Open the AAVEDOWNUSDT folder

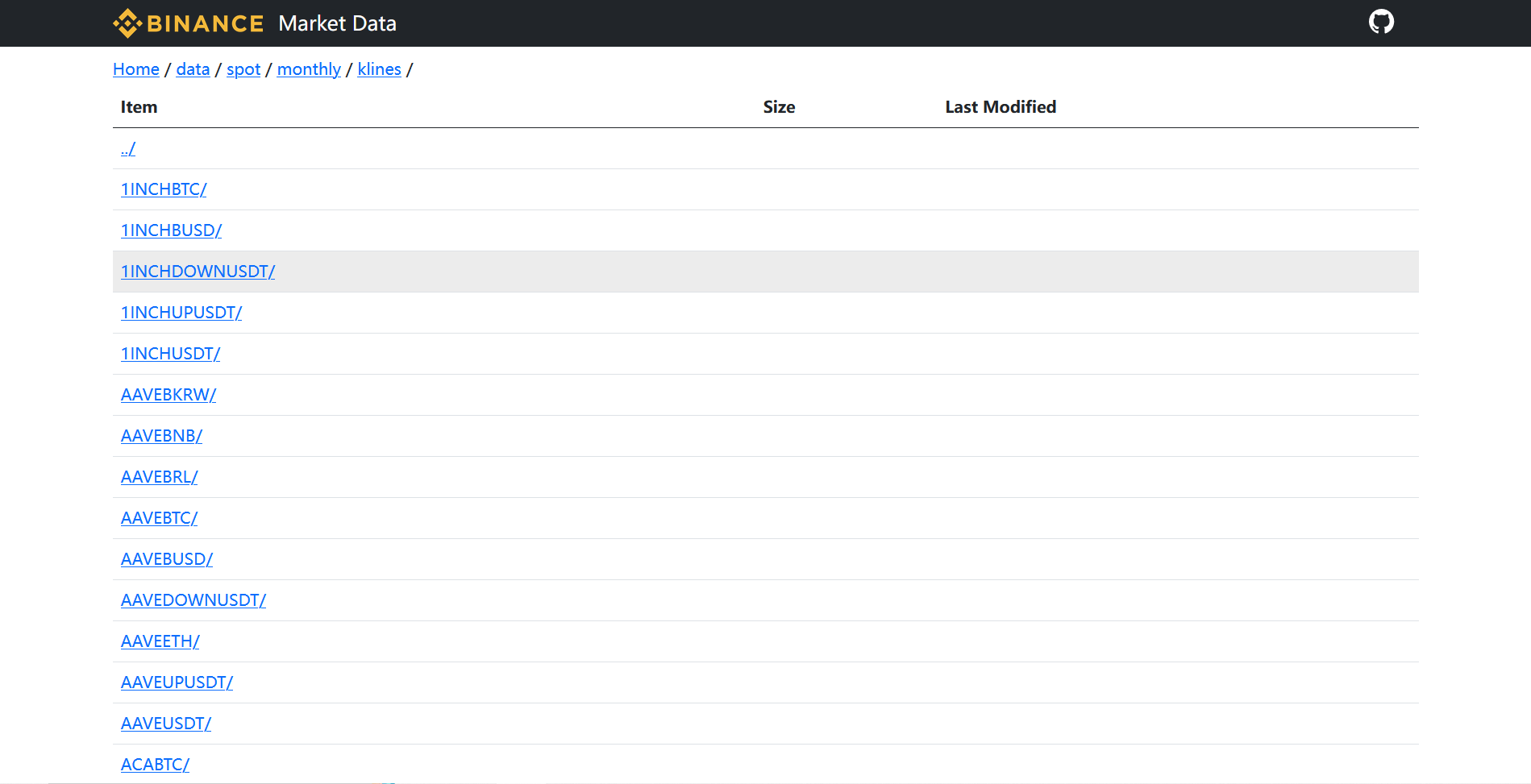pos(193,600)
